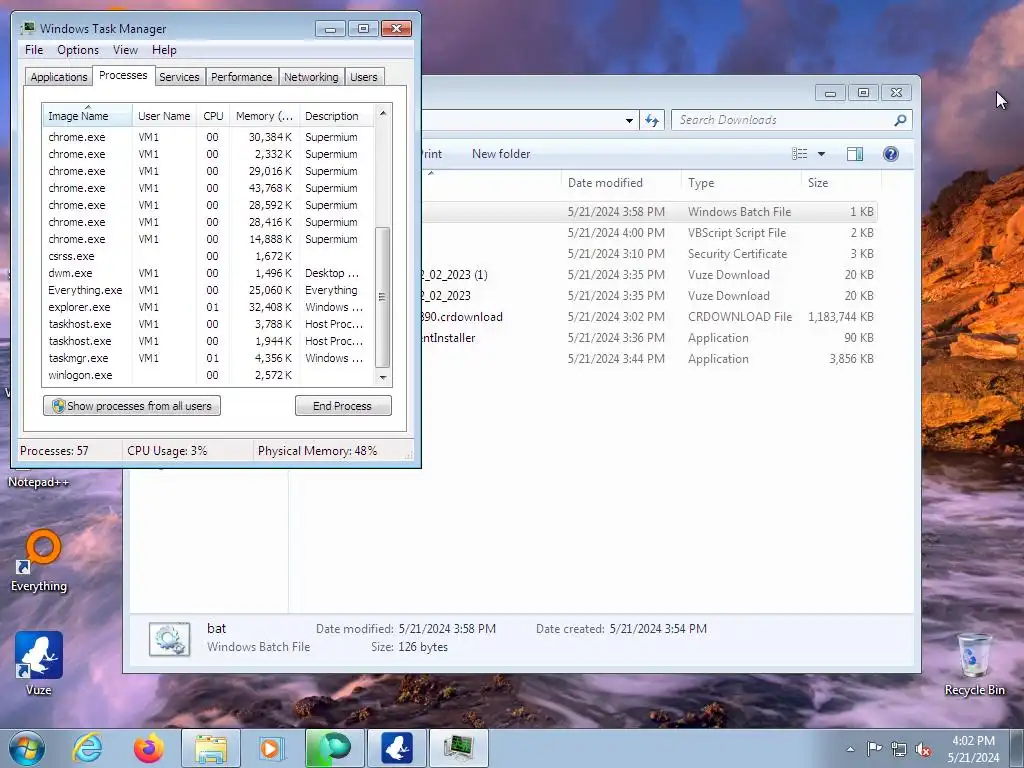Open the Windows Start menu
Viewport: 1024px width, 768px height.
26,748
